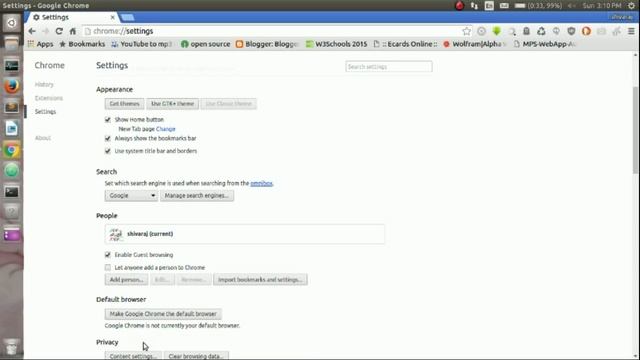Click the Change link for New Tab page
This screenshot has height=360, width=640.
coord(166,129)
